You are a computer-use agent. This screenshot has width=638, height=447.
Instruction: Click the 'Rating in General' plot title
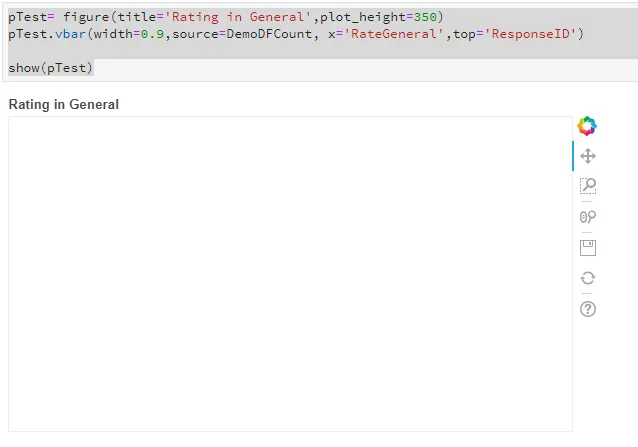[x=63, y=105]
